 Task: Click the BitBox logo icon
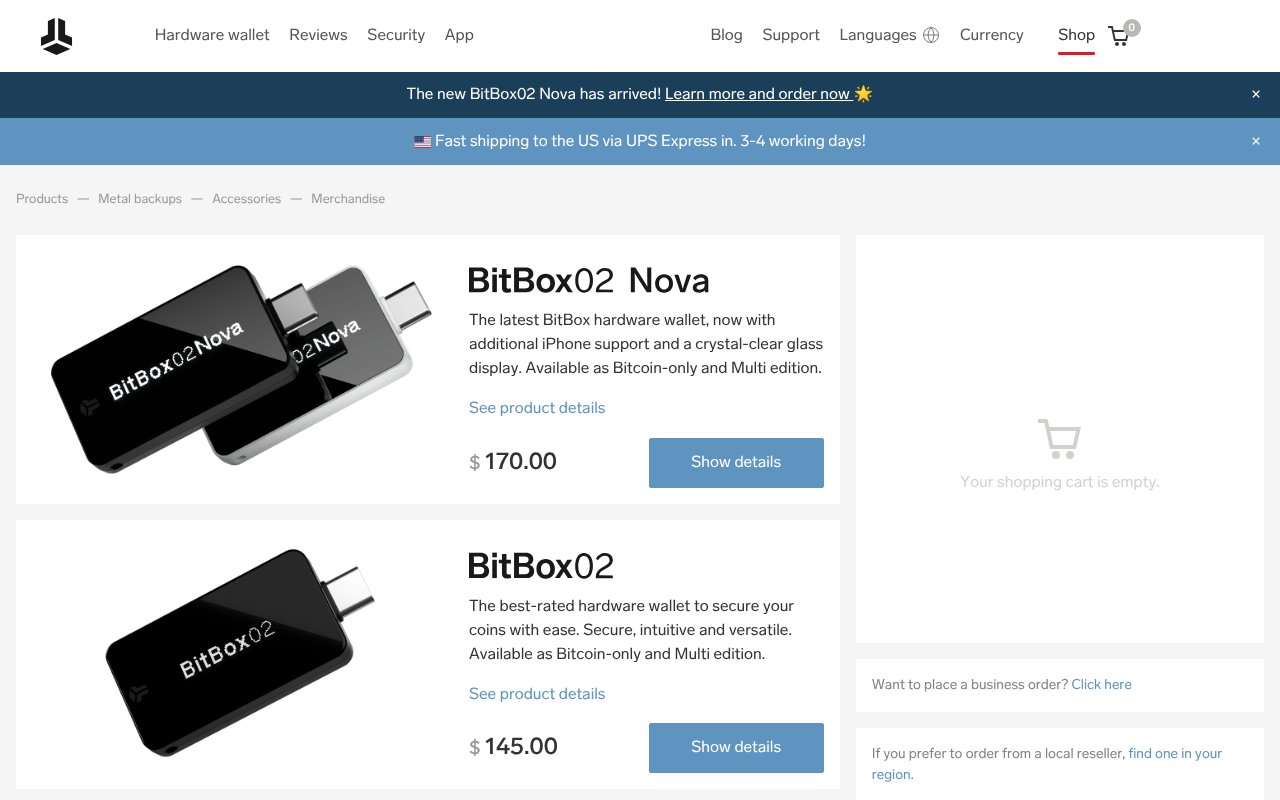(x=56, y=35)
